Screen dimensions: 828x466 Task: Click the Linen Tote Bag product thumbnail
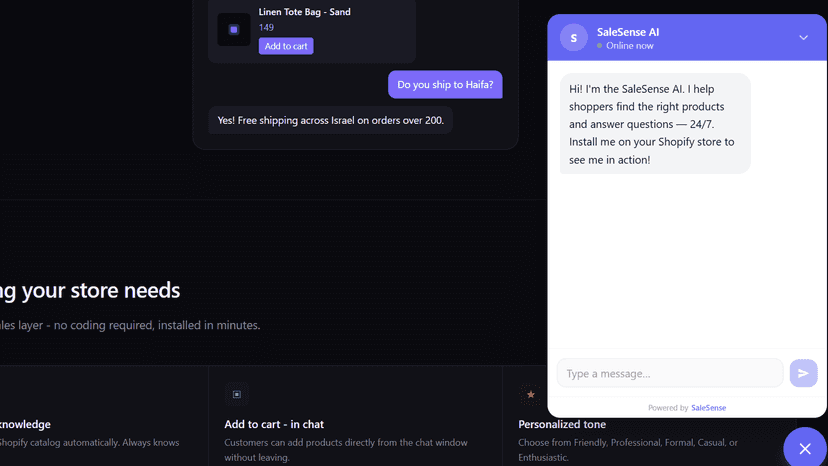[x=233, y=30]
